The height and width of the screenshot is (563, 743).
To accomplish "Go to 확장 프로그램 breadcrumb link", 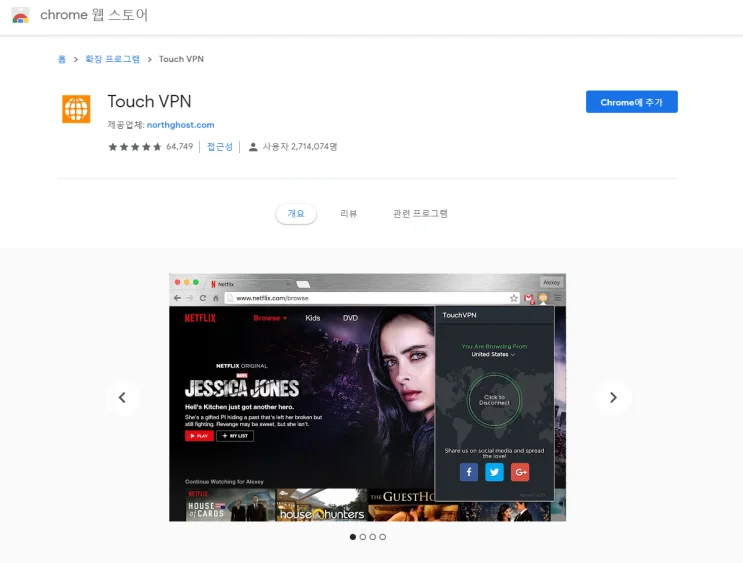I will (x=112, y=59).
